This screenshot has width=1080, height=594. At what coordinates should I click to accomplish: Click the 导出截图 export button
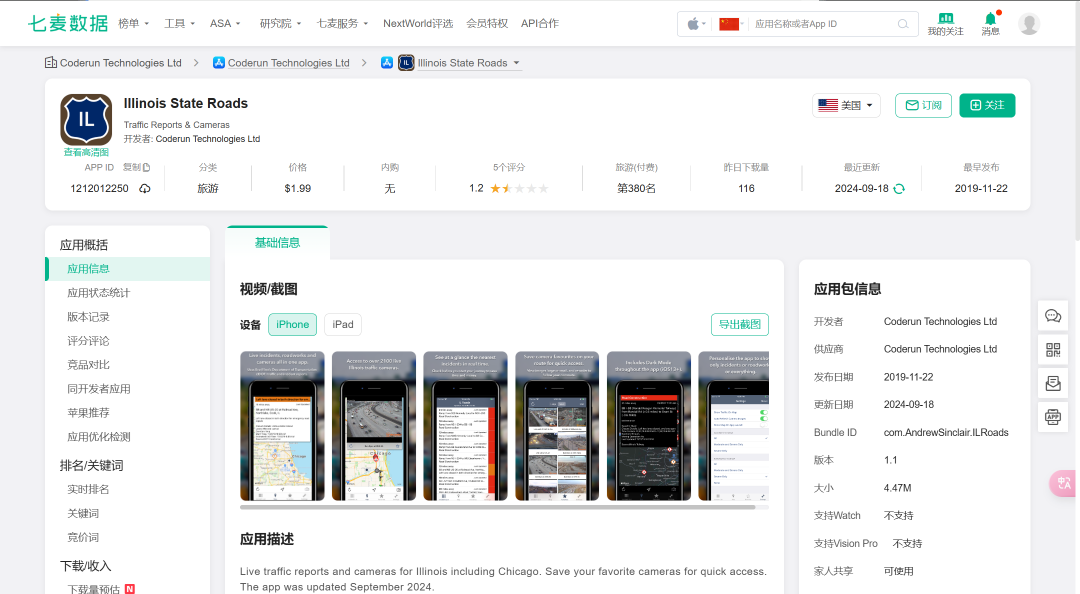pyautogui.click(x=740, y=325)
